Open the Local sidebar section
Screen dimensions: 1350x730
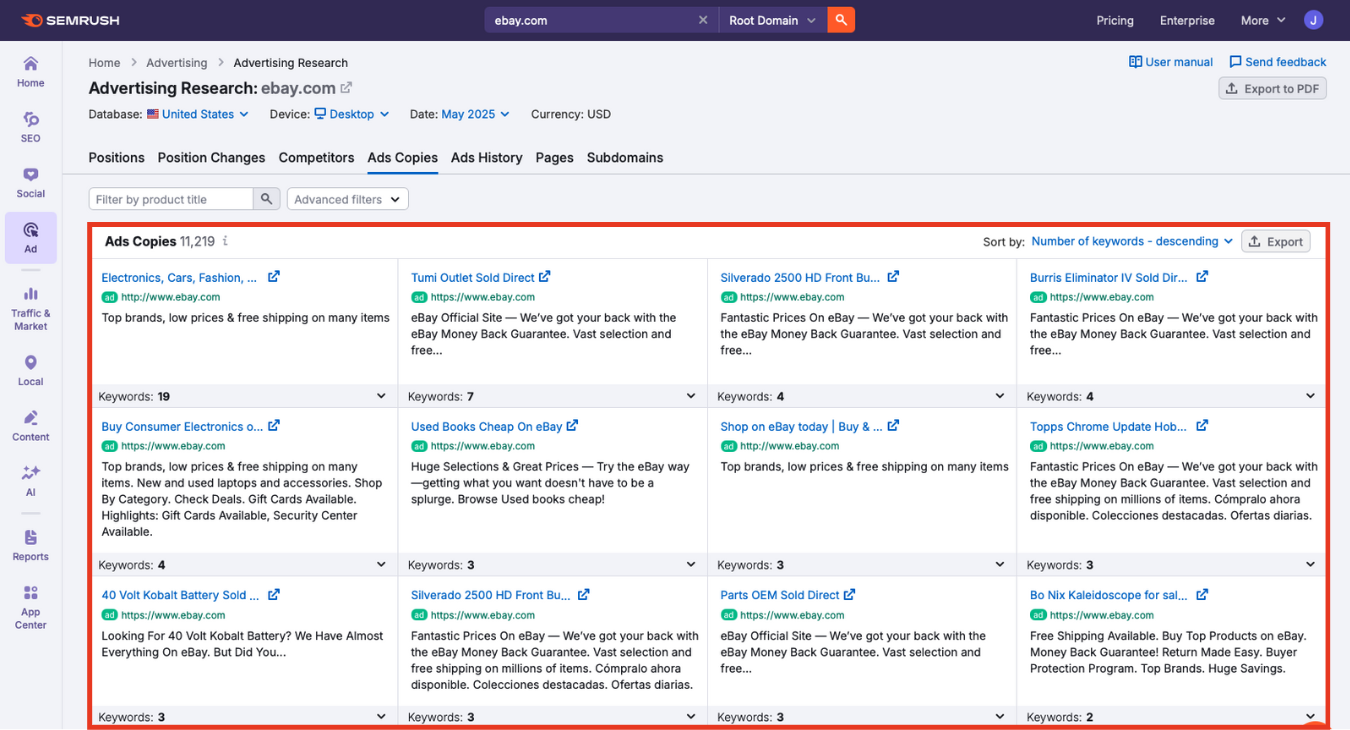tap(30, 370)
